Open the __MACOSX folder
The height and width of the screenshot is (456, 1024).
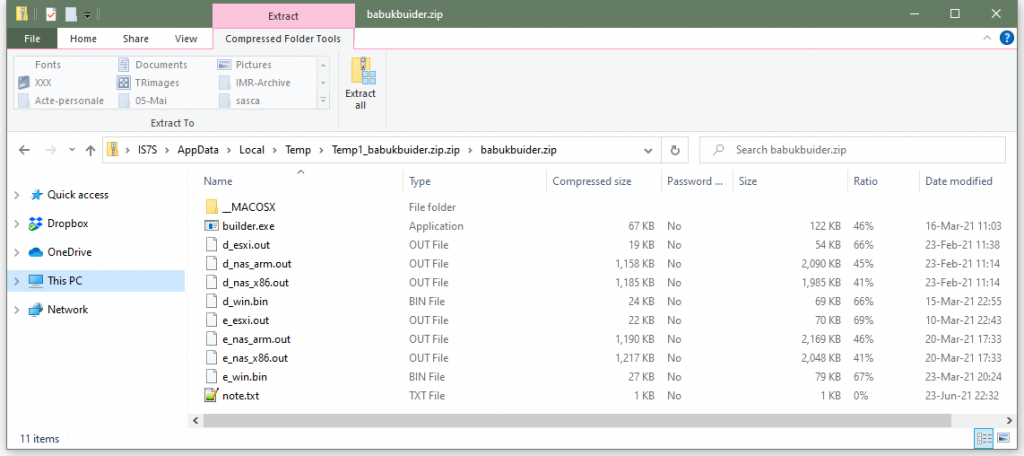pyautogui.click(x=247, y=207)
